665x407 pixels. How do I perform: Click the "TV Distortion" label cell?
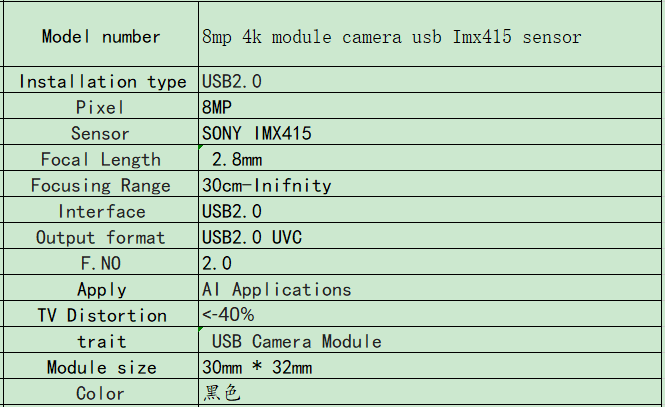(x=101, y=315)
